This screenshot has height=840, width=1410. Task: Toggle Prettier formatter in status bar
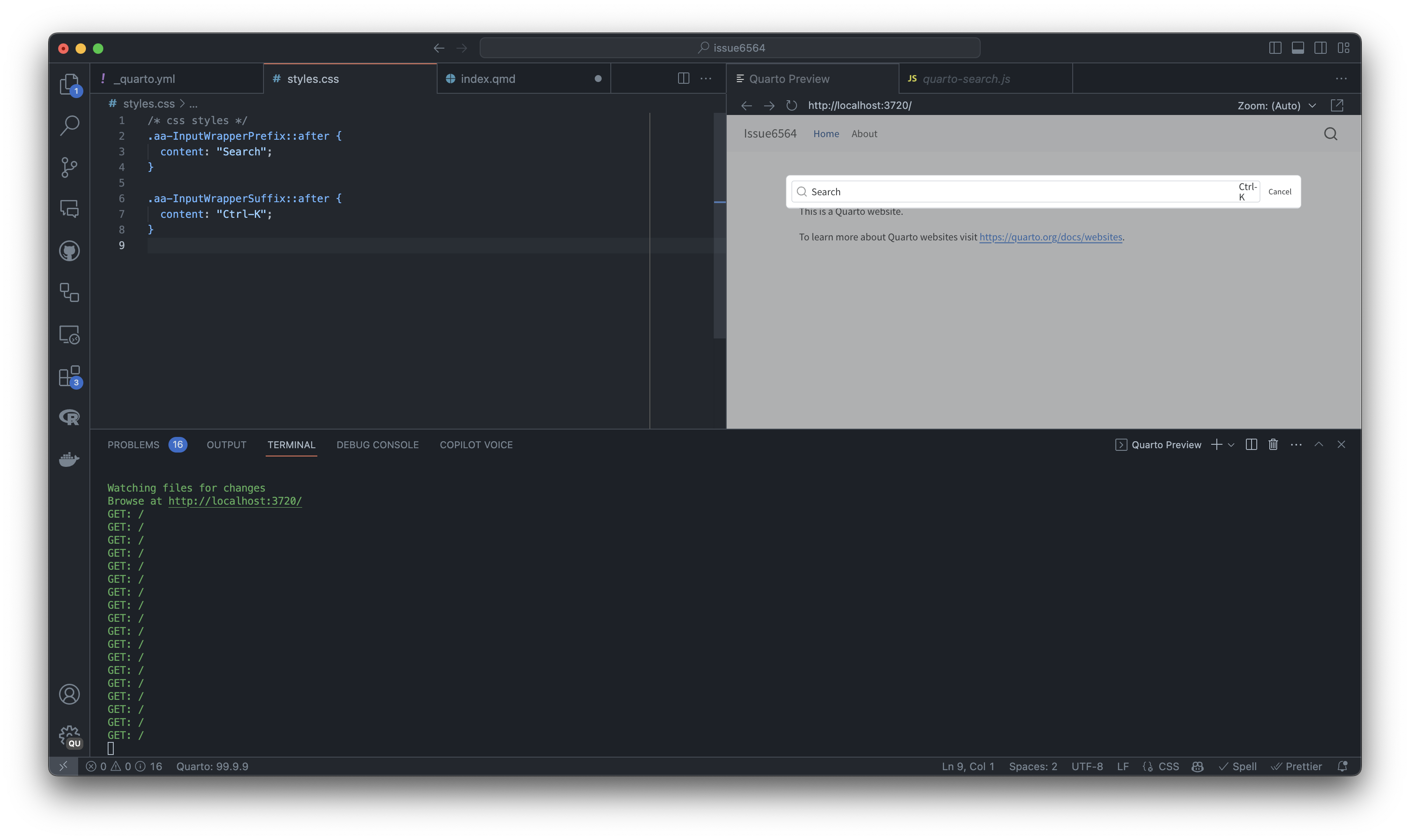click(1296, 766)
